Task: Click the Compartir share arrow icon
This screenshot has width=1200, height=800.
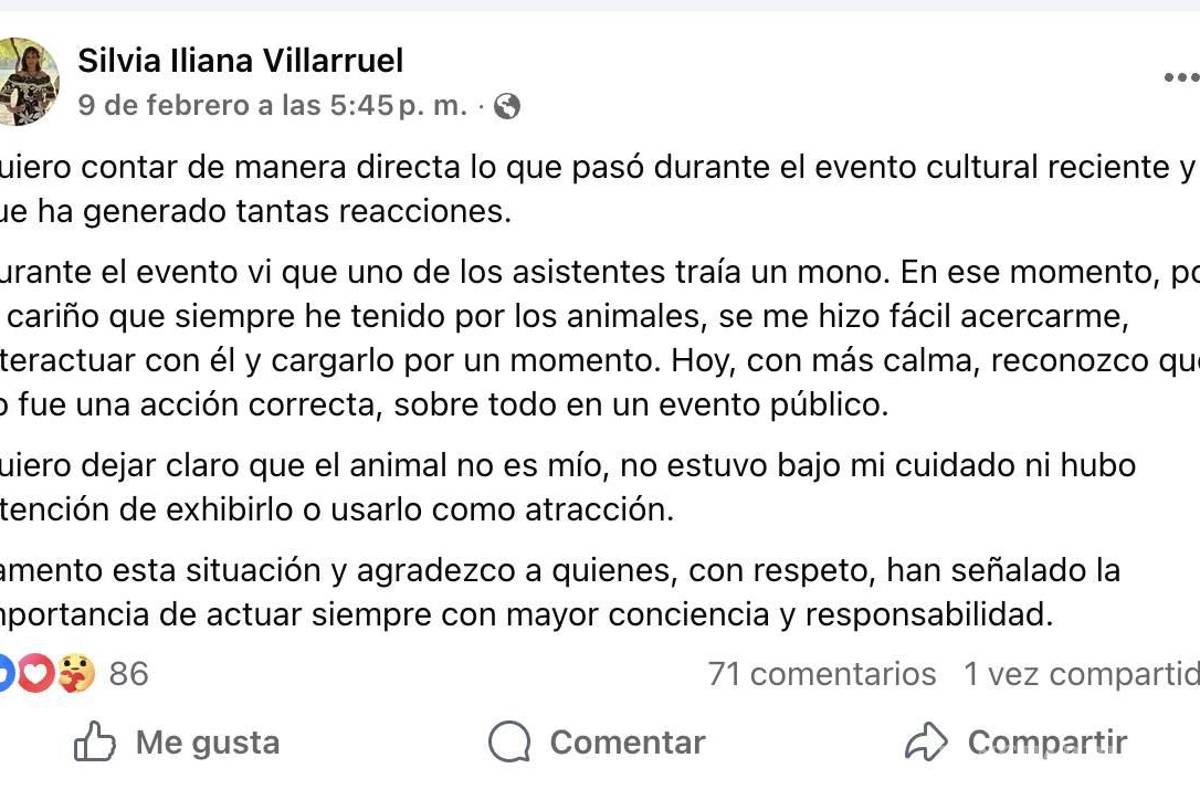Action: 926,742
